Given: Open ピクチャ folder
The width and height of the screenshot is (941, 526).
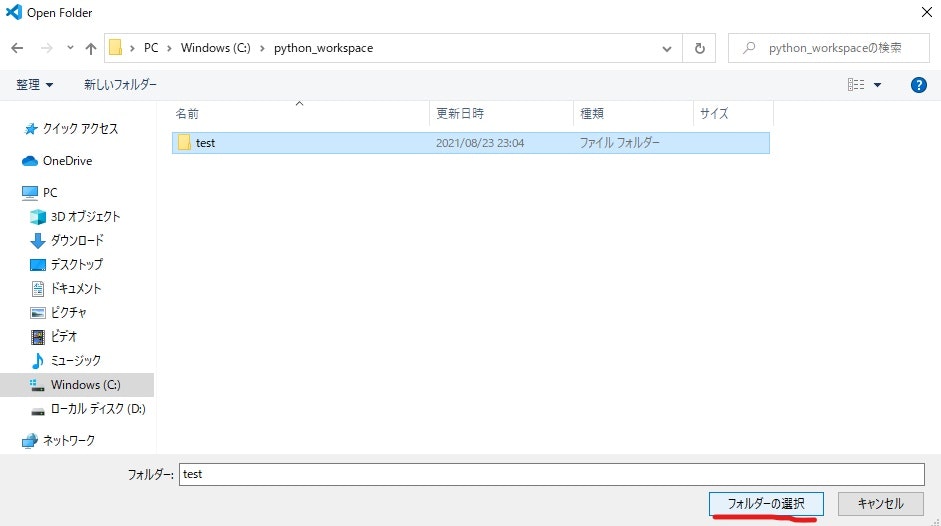Looking at the screenshot, I should pyautogui.click(x=69, y=313).
